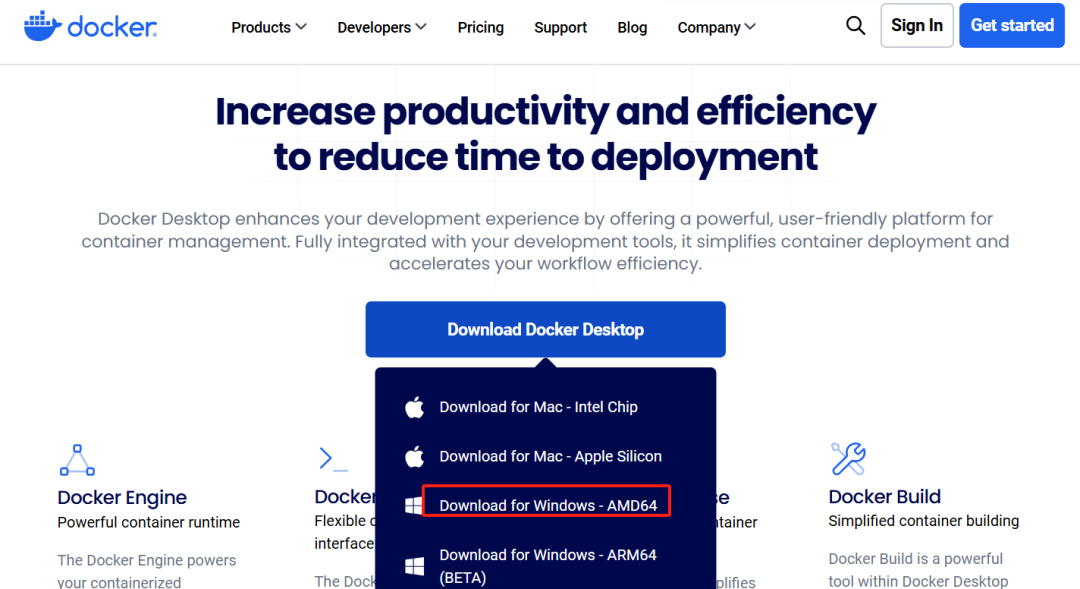Click the Sign In button
The image size is (1080, 589).
pyautogui.click(x=917, y=25)
